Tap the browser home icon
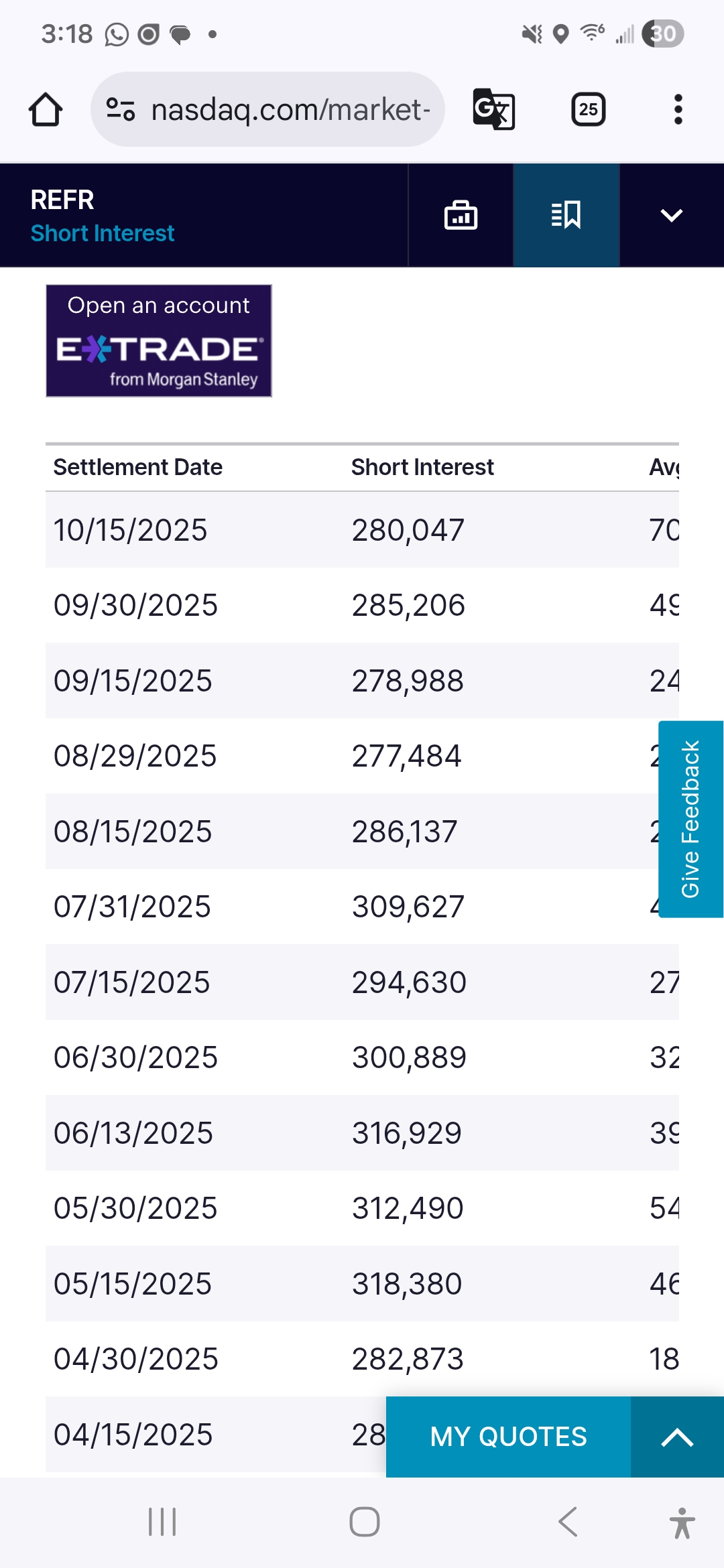 (46, 109)
